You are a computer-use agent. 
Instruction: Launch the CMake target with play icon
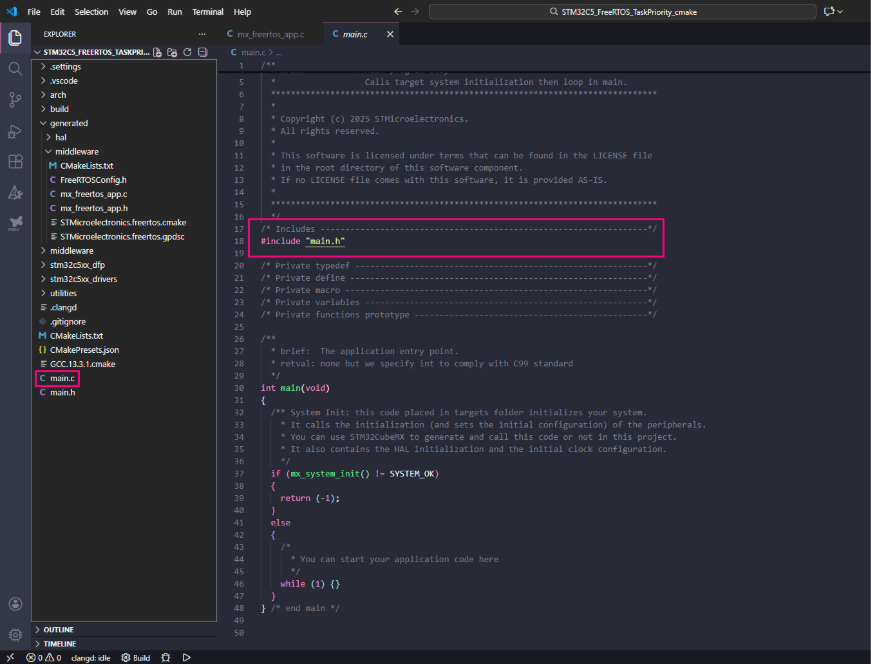pyautogui.click(x=186, y=657)
